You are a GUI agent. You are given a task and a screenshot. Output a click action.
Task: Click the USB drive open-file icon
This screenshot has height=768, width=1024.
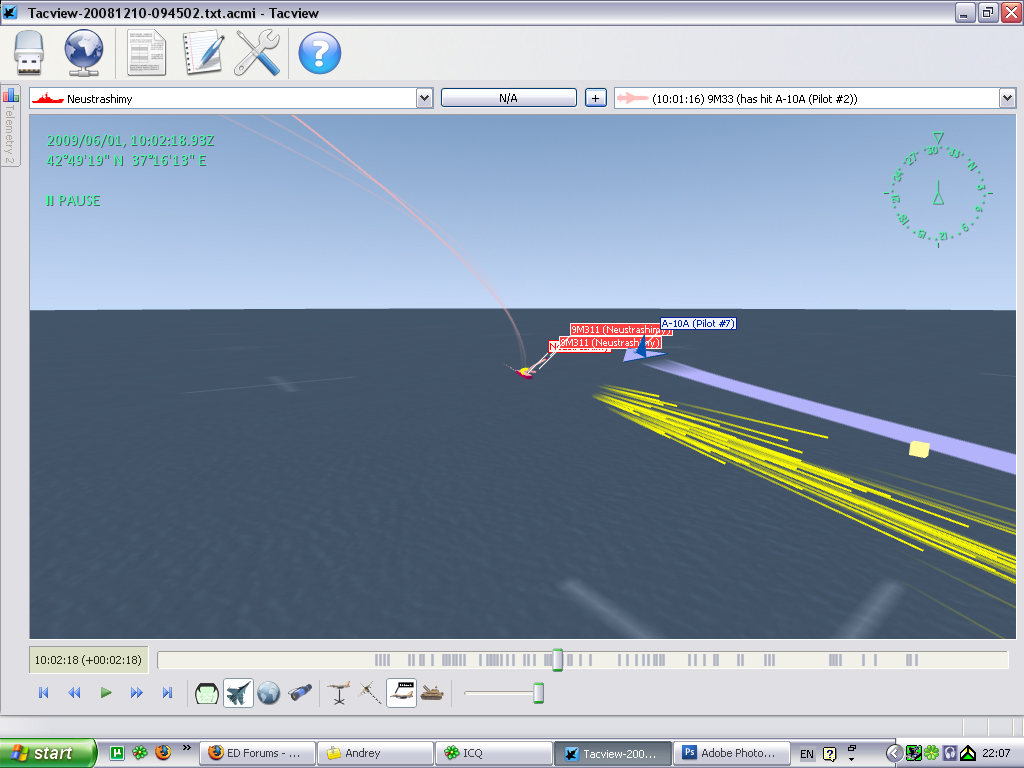pos(29,54)
